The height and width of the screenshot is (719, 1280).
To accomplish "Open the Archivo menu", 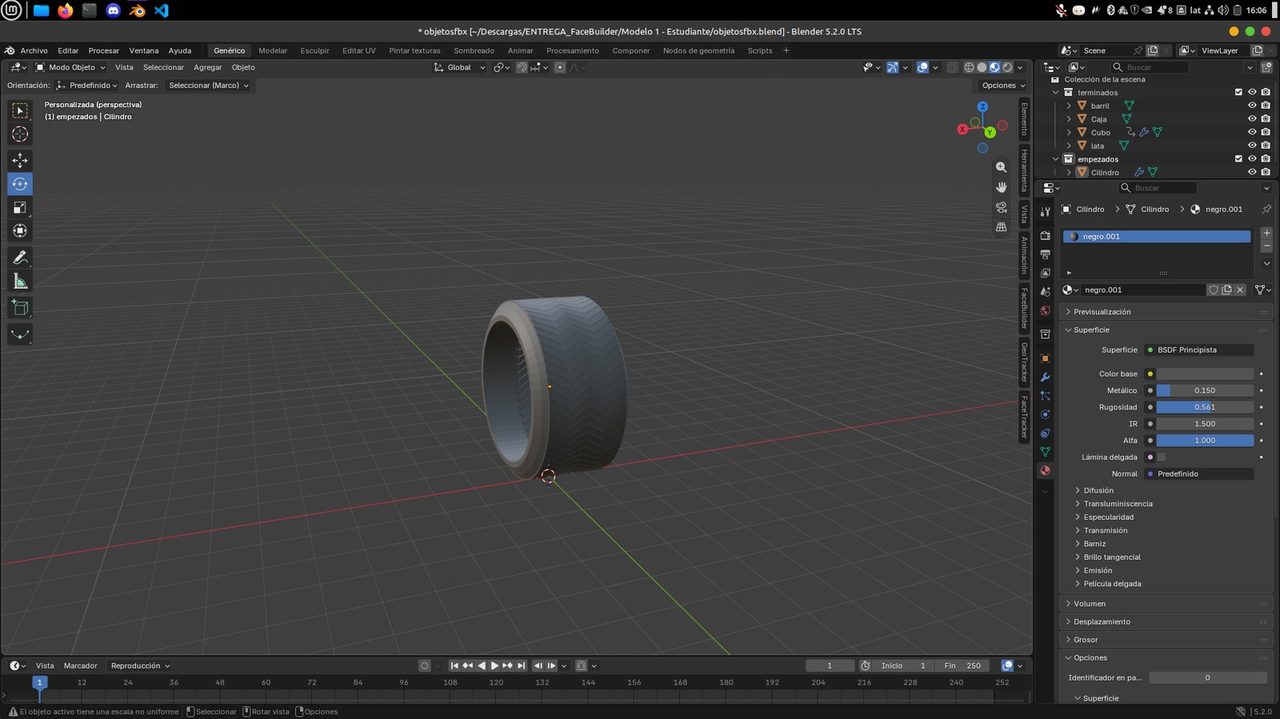I will tap(34, 50).
